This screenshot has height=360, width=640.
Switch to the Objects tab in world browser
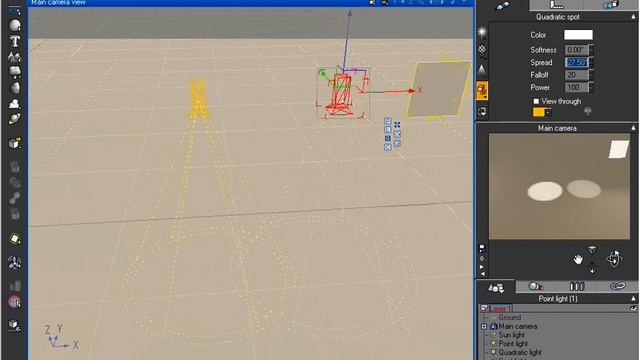coord(496,288)
